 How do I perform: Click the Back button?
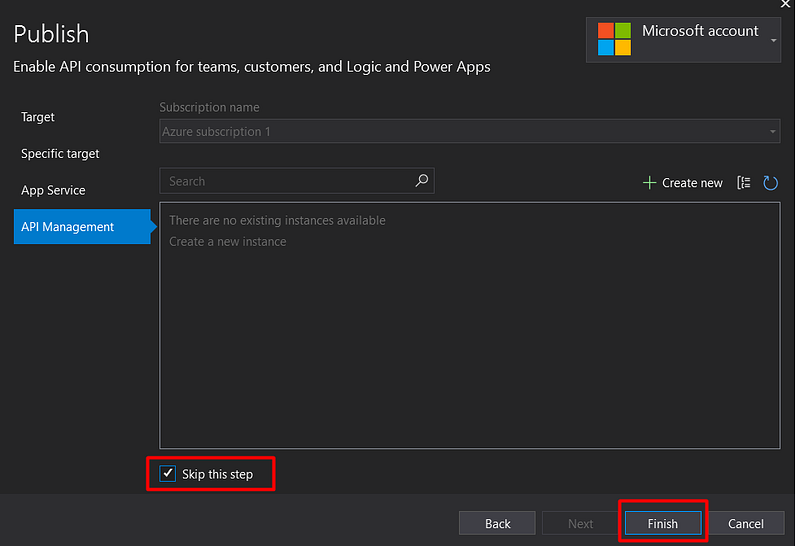click(497, 523)
